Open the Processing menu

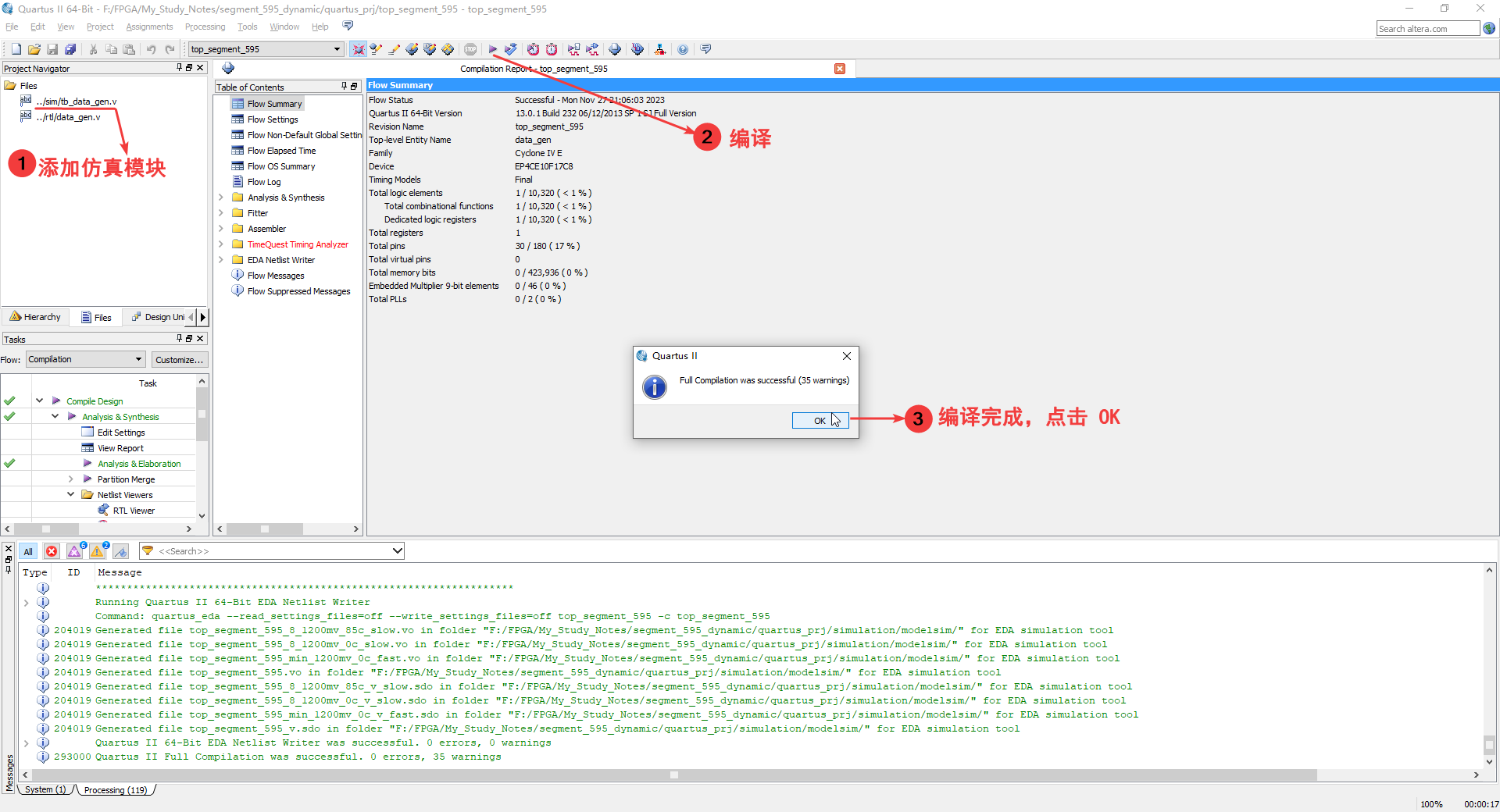pos(205,27)
